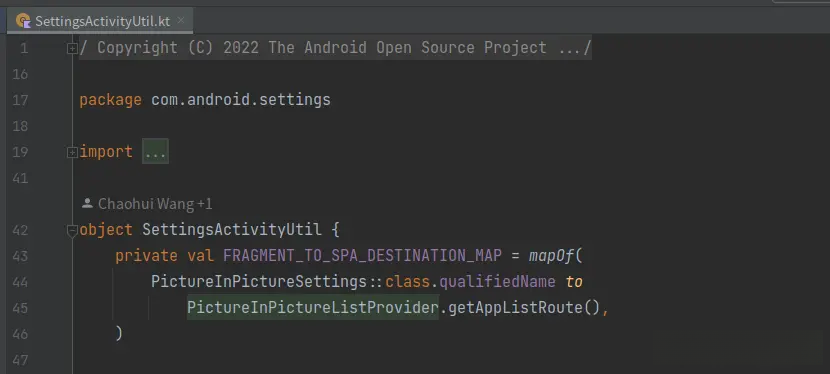Viewport: 830px width, 374px height.
Task: Click the getAppListRoute() method call
Action: (x=524, y=307)
